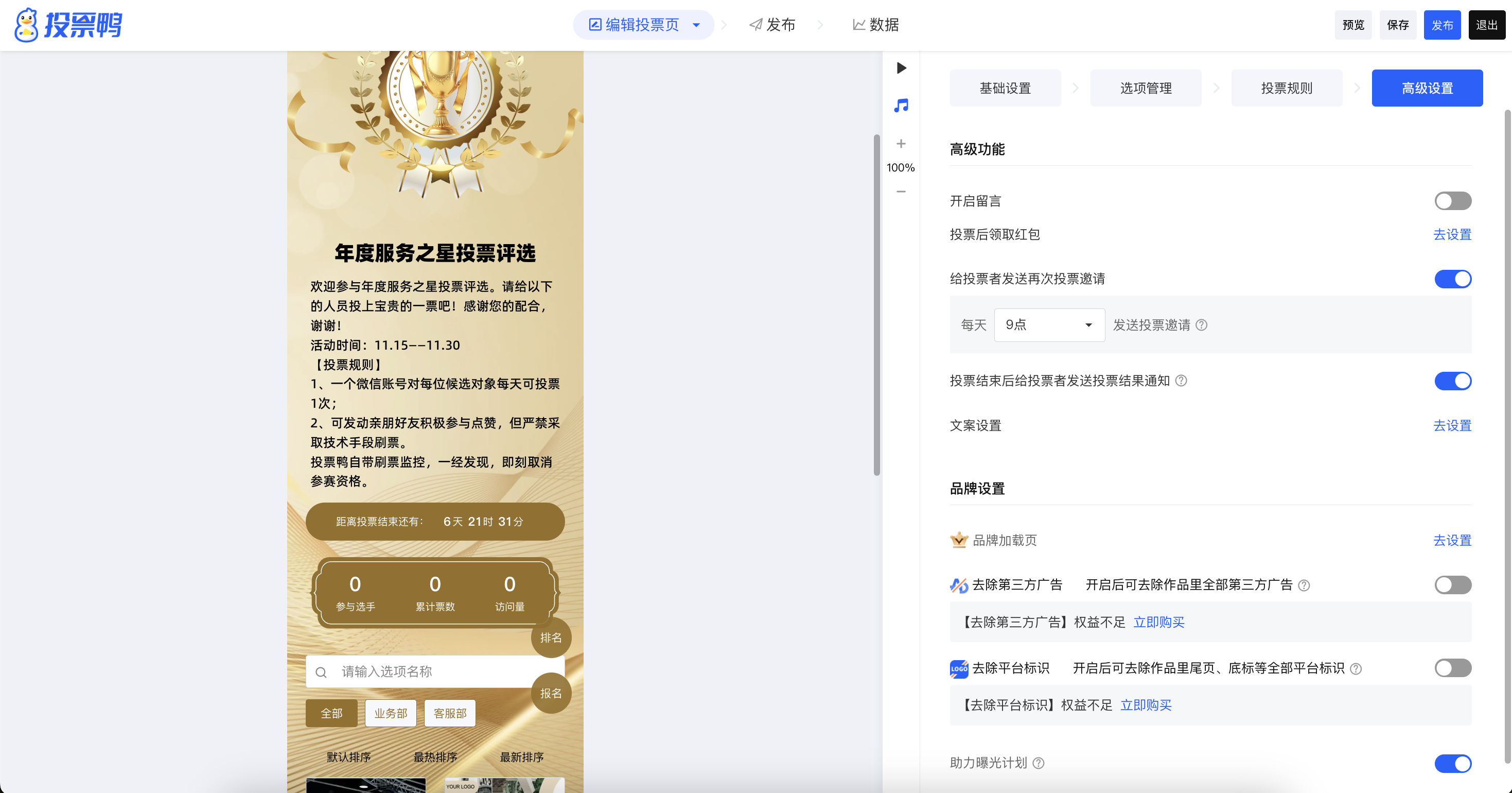Disable 给投票者发送再次投票邀请 toggle
This screenshot has height=793, width=1512.
click(1453, 279)
